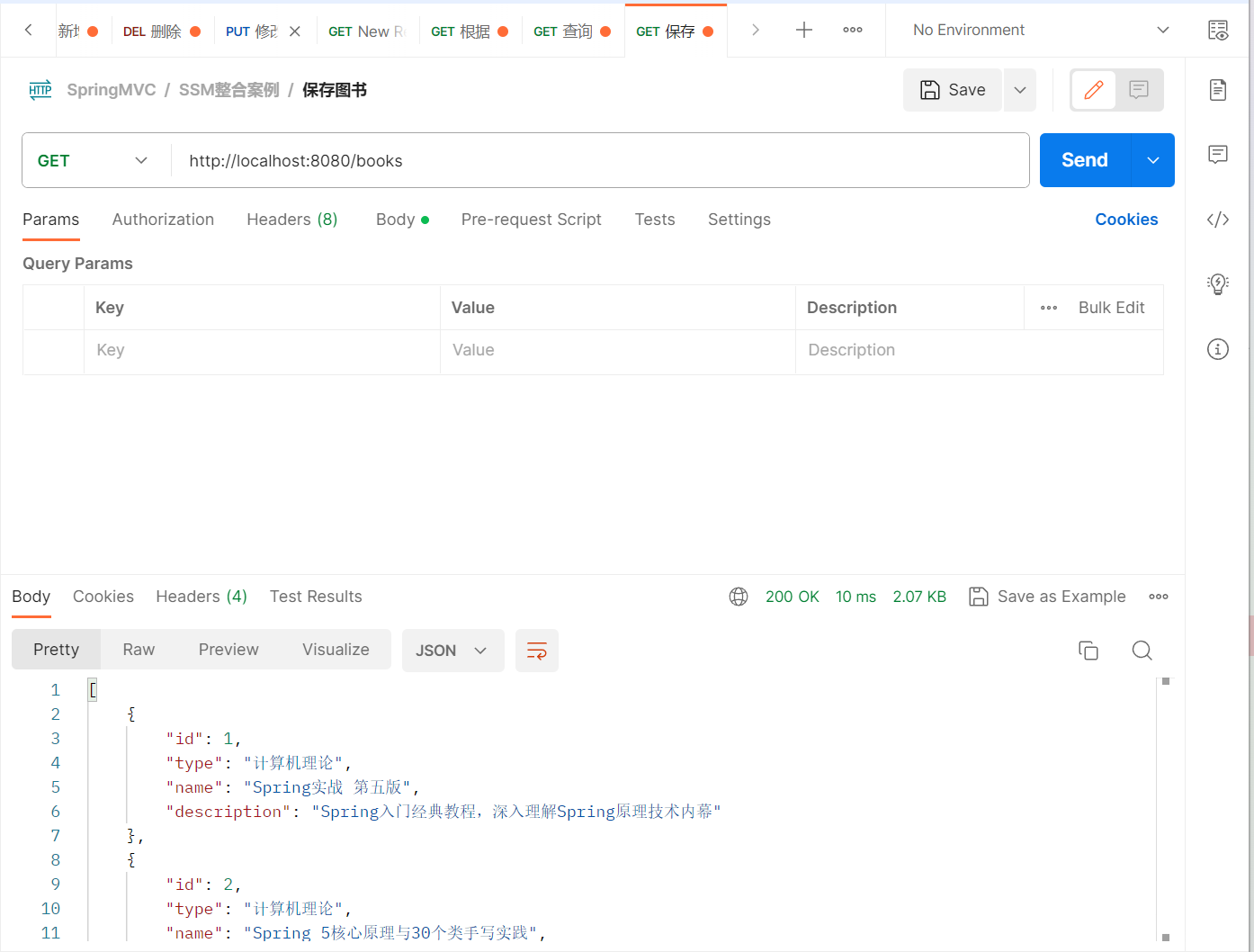Open the request Headers (8) tab
This screenshot has width=1254, height=952.
[292, 220]
